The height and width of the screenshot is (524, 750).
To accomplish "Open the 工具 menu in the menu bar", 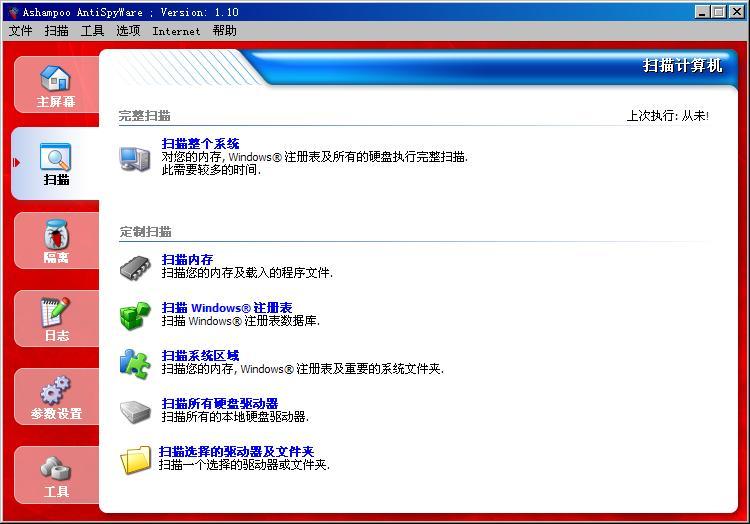I will tap(92, 31).
